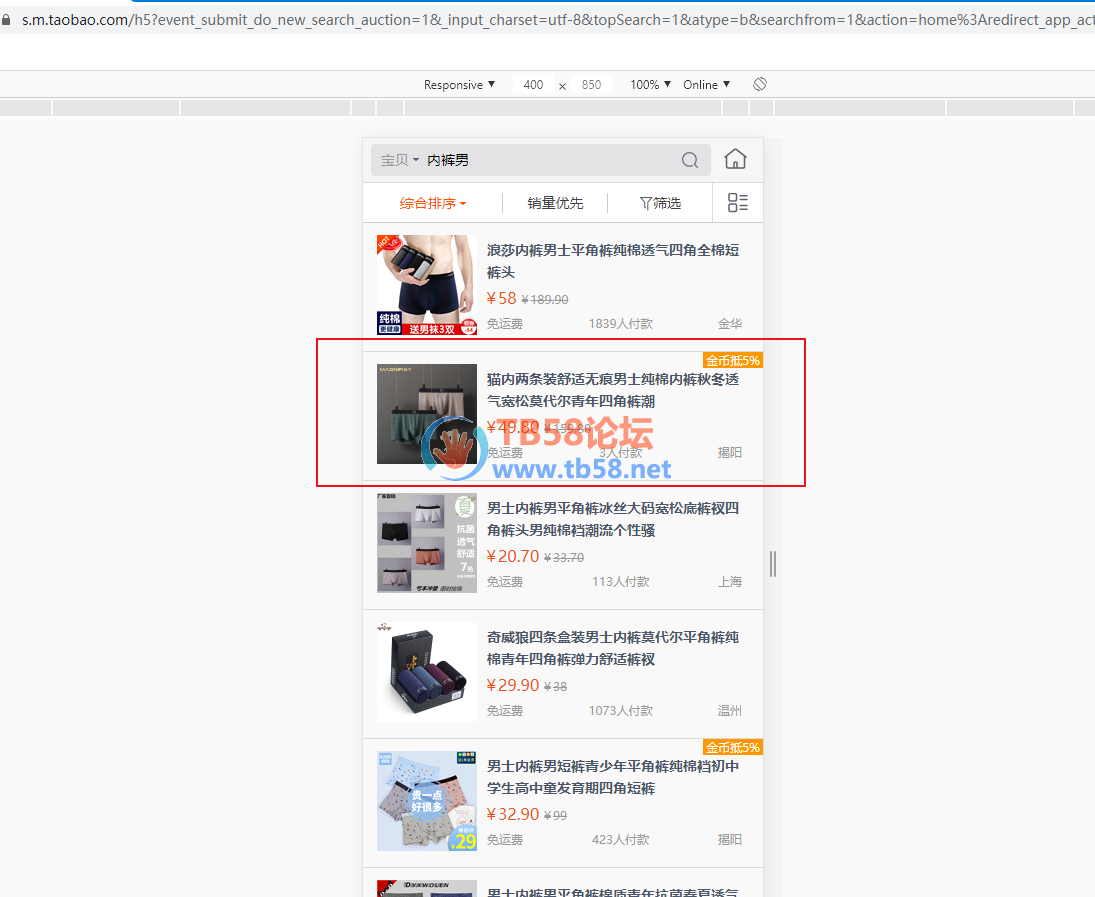Click the ¥58 price text
Viewport: 1095px width, 897px height.
click(501, 298)
